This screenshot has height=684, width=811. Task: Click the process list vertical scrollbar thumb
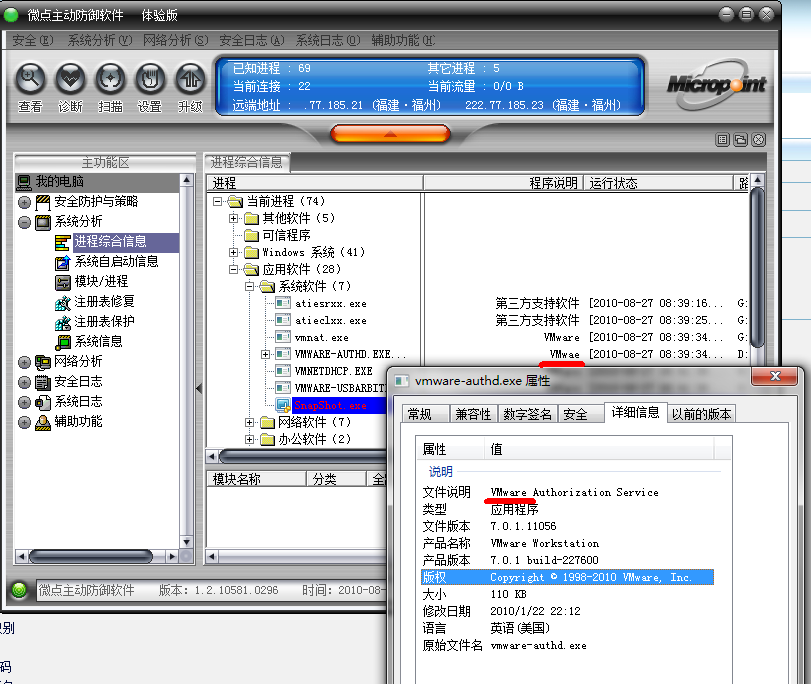pyautogui.click(x=757, y=267)
